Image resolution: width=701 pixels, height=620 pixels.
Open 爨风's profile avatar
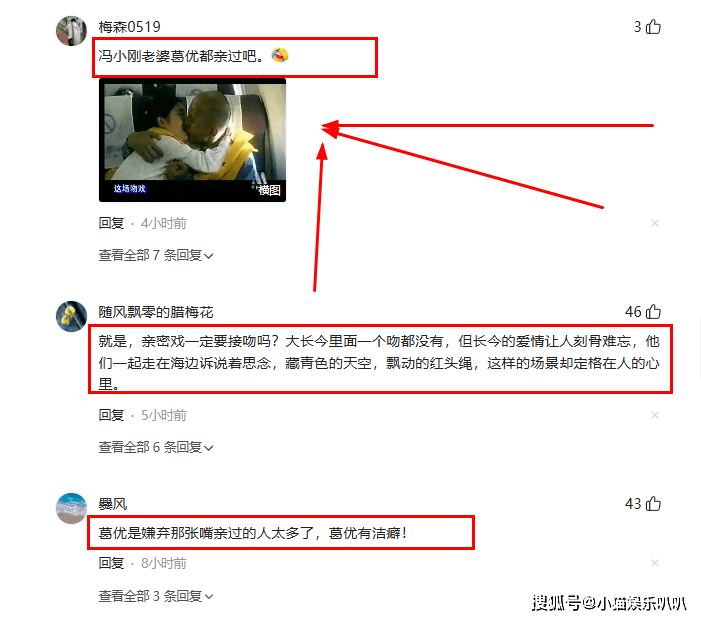tap(71, 508)
